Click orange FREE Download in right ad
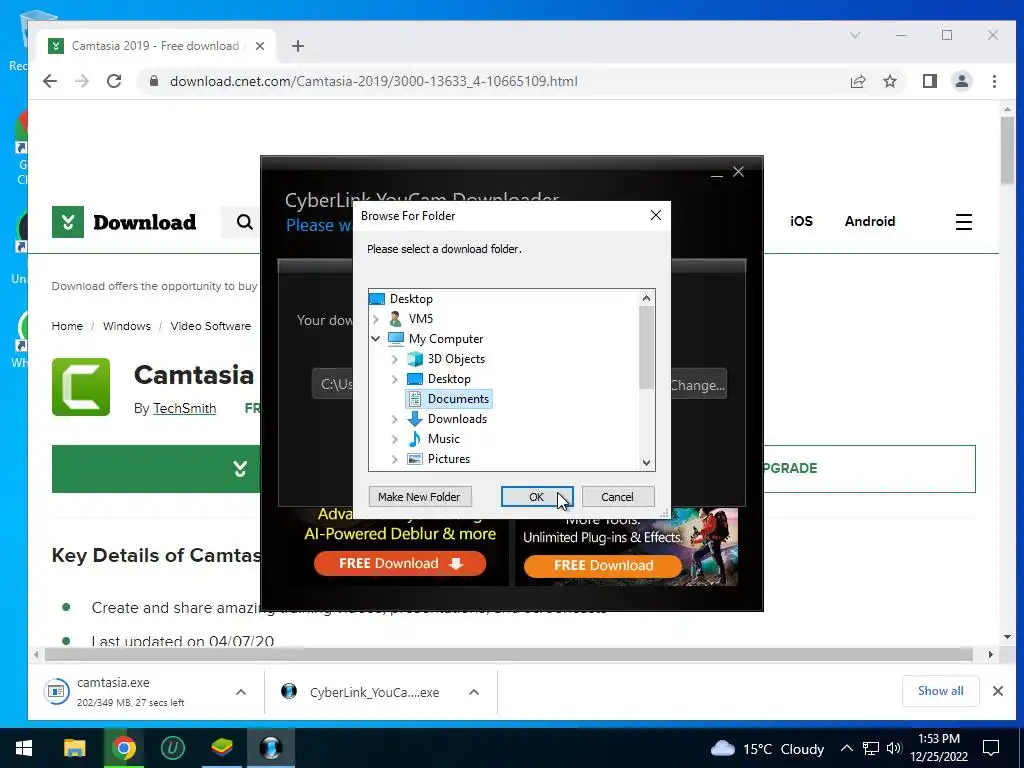 click(603, 566)
